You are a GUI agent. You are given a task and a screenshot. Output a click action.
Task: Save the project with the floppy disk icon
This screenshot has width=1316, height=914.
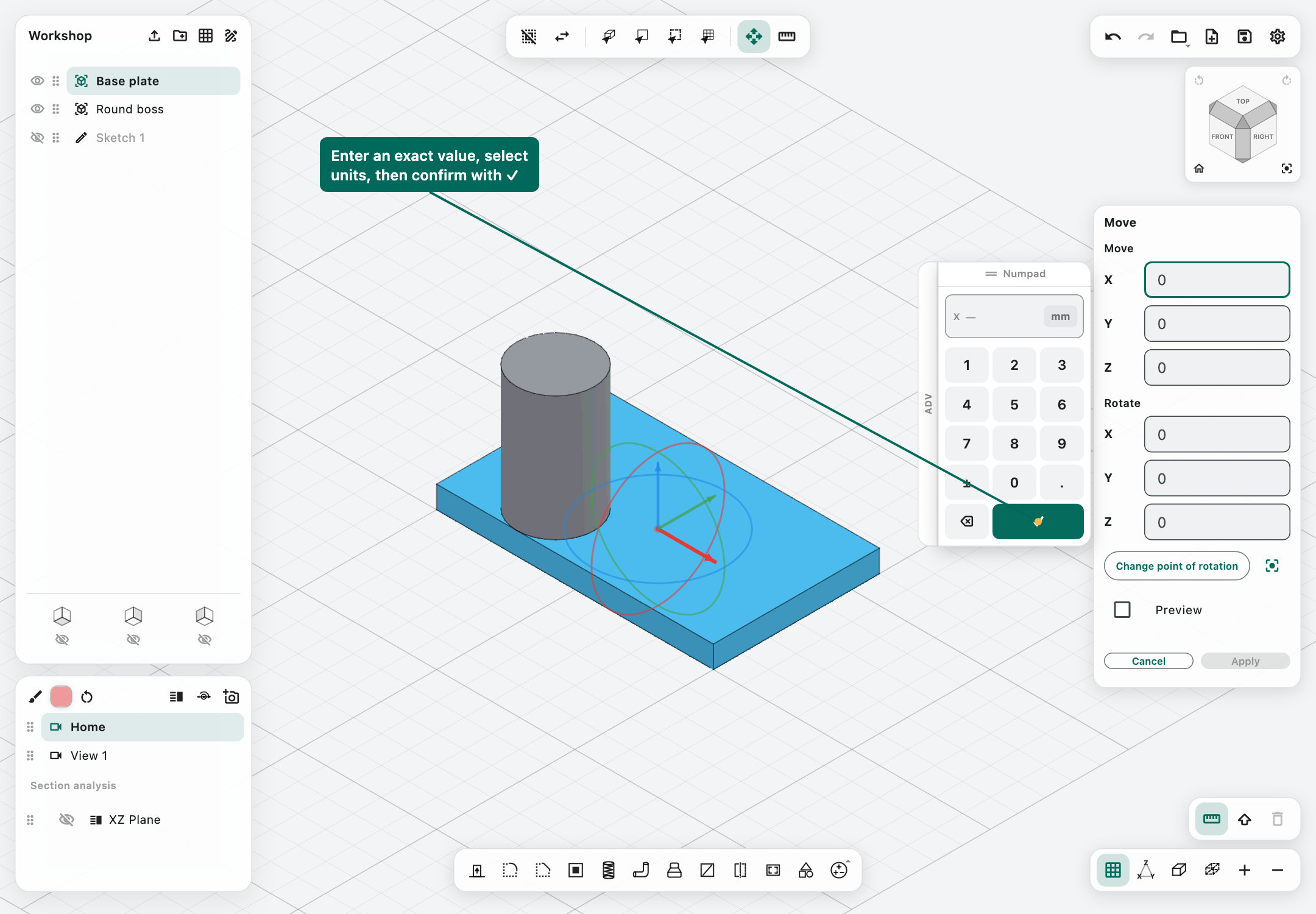coord(1245,37)
